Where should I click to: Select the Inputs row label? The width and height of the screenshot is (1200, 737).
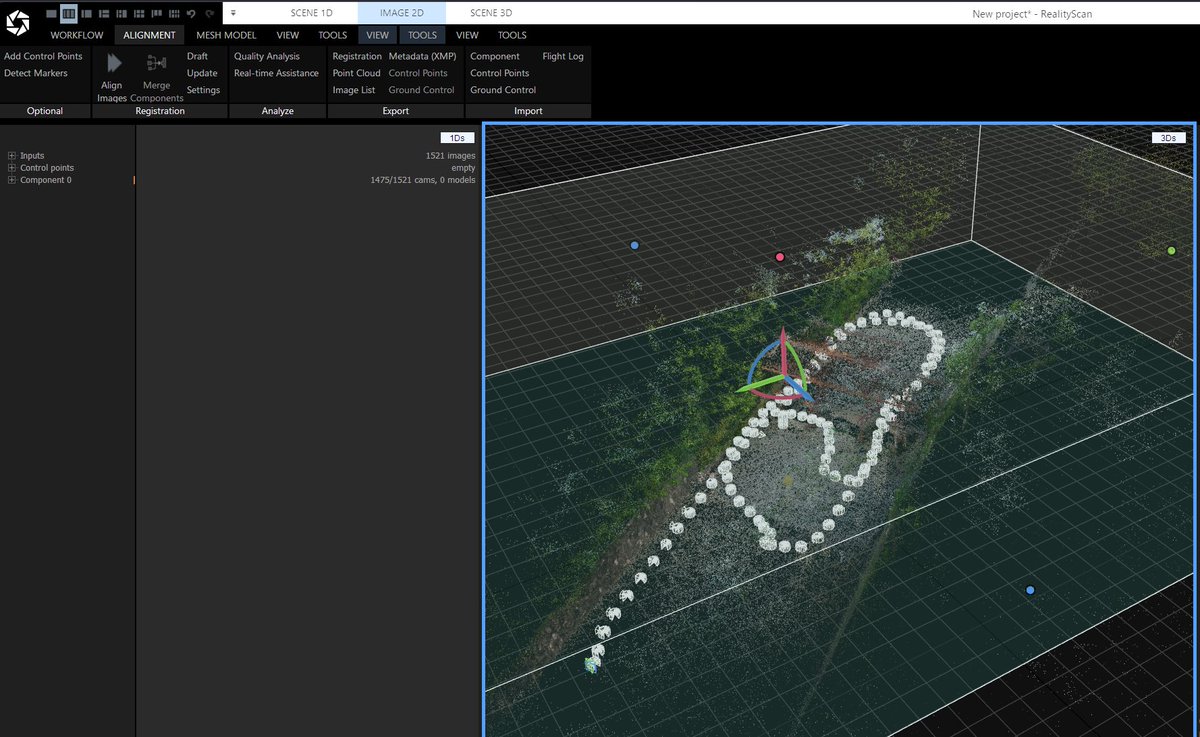[x=32, y=156]
